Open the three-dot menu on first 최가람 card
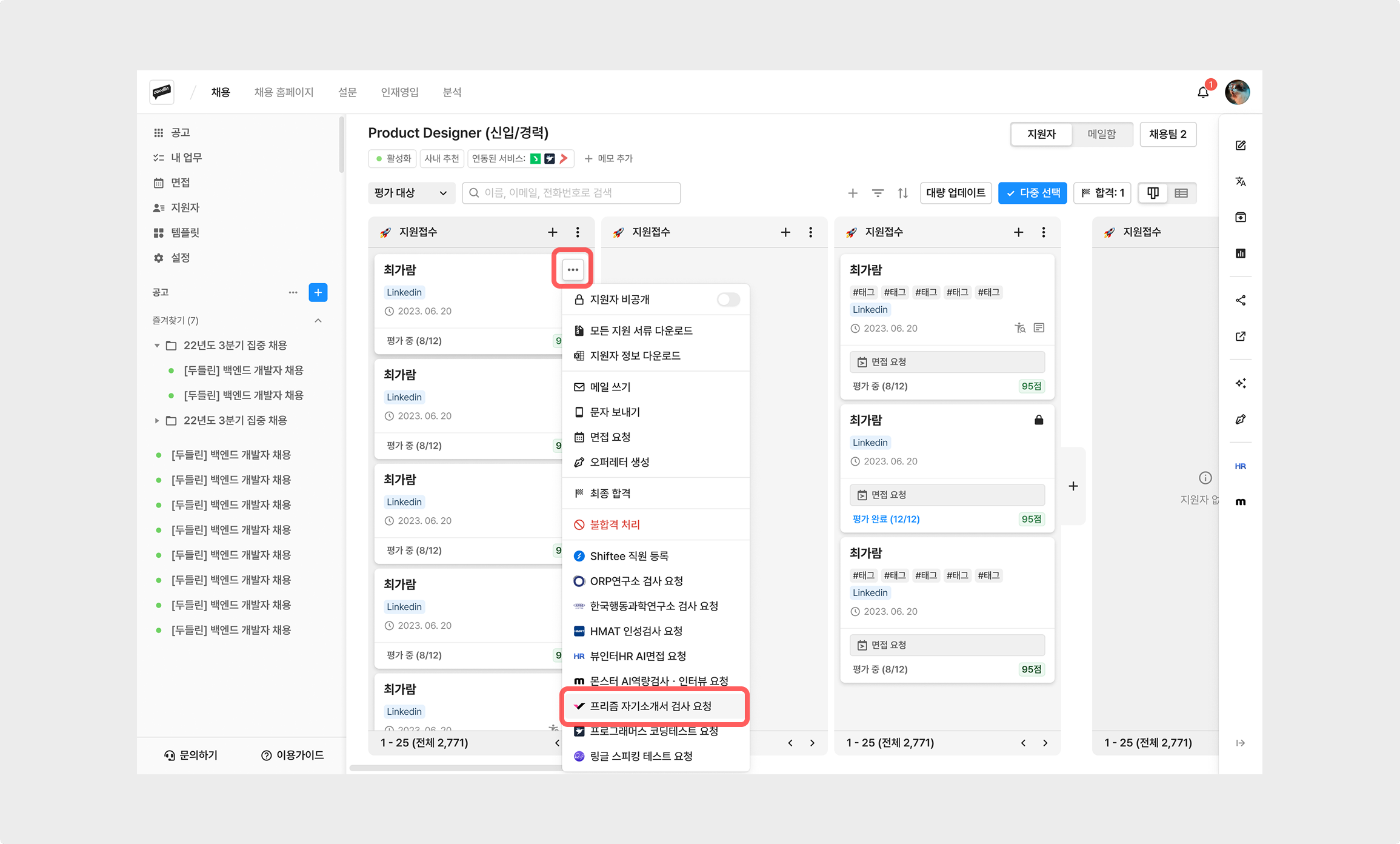The height and width of the screenshot is (844, 1400). (573, 269)
